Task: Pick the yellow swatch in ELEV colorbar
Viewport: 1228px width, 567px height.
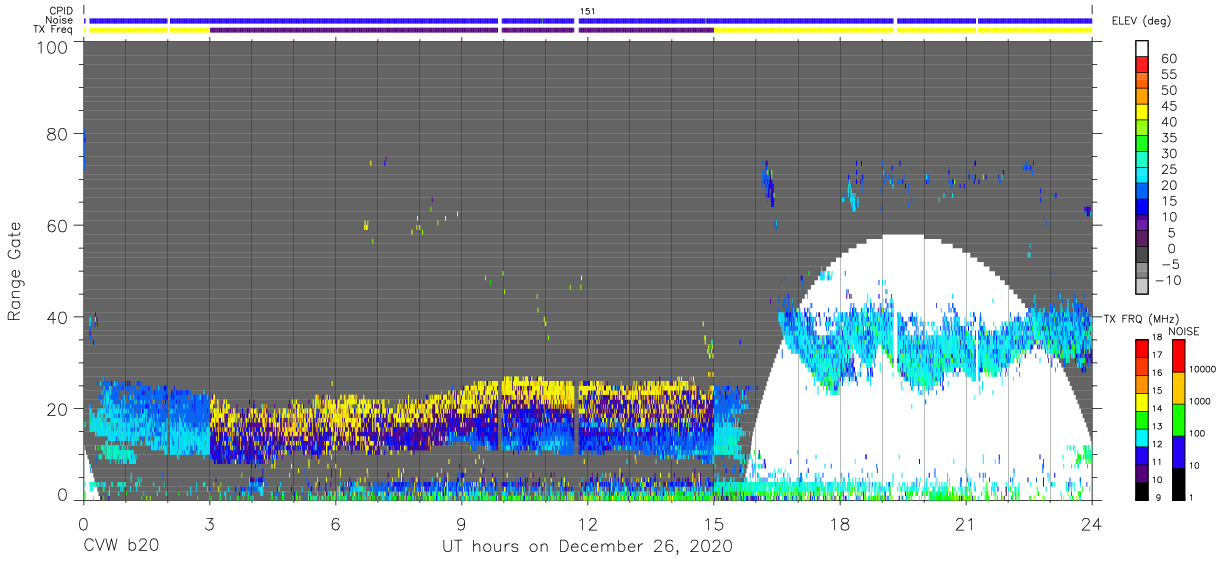Action: coord(1143,113)
